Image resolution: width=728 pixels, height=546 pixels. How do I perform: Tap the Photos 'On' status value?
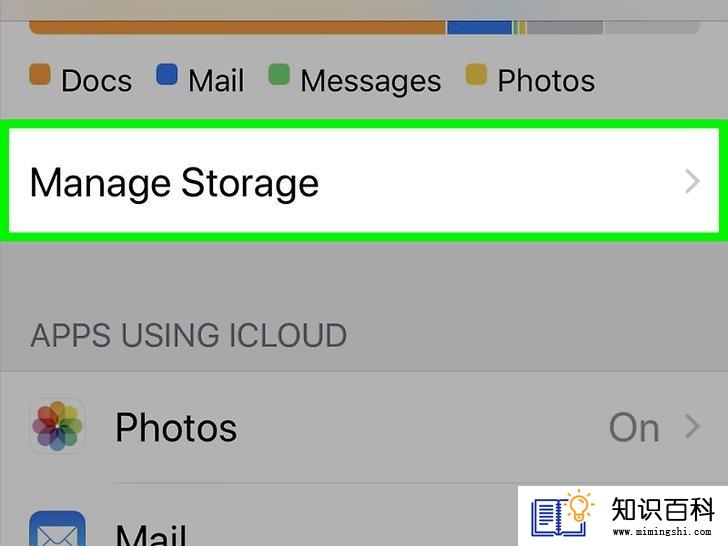tap(634, 428)
